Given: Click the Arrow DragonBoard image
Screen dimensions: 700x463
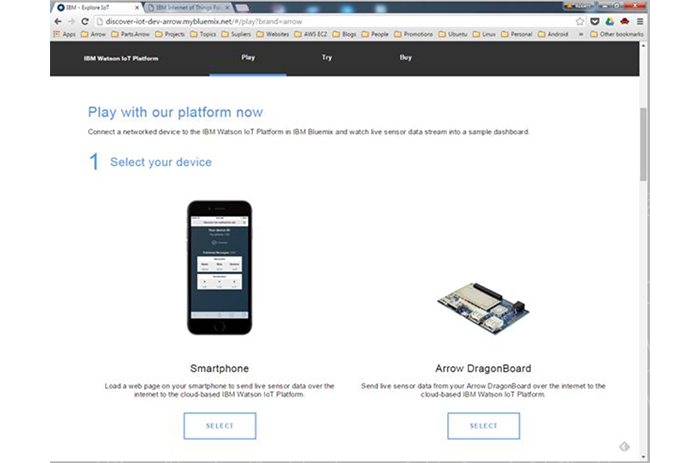Looking at the screenshot, I should (x=483, y=308).
